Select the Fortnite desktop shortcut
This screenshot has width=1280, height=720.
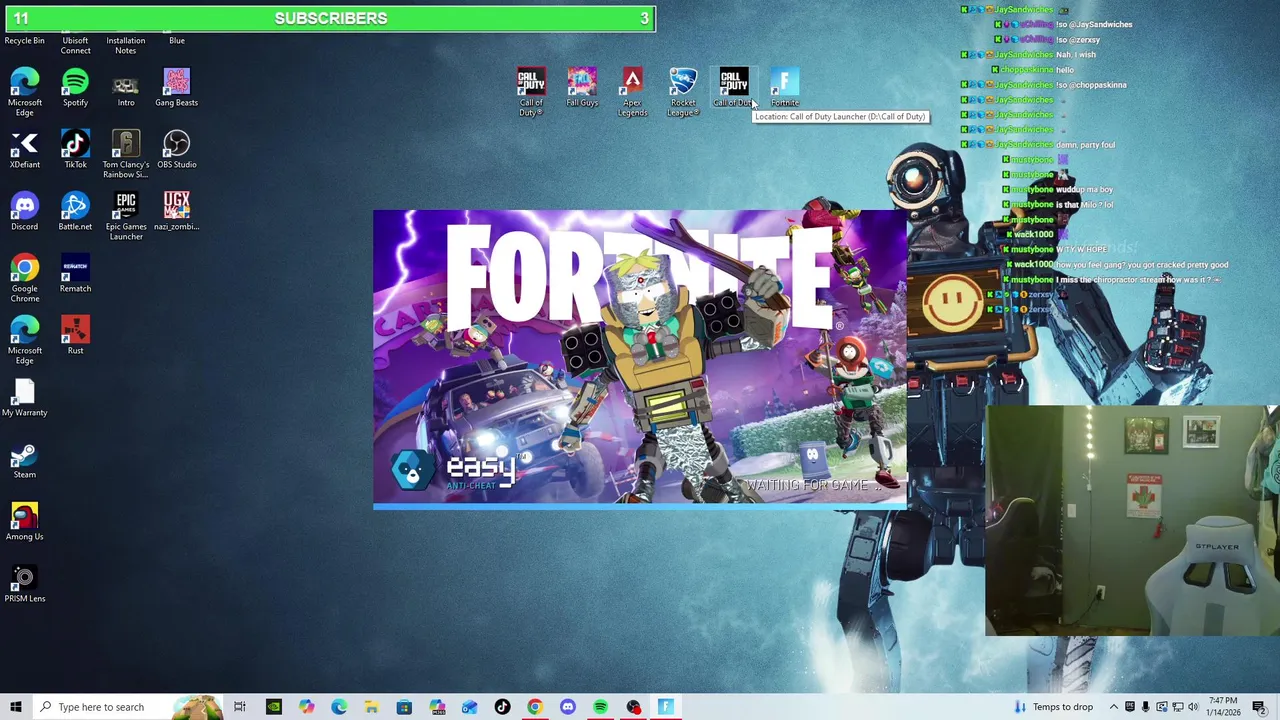pos(785,88)
